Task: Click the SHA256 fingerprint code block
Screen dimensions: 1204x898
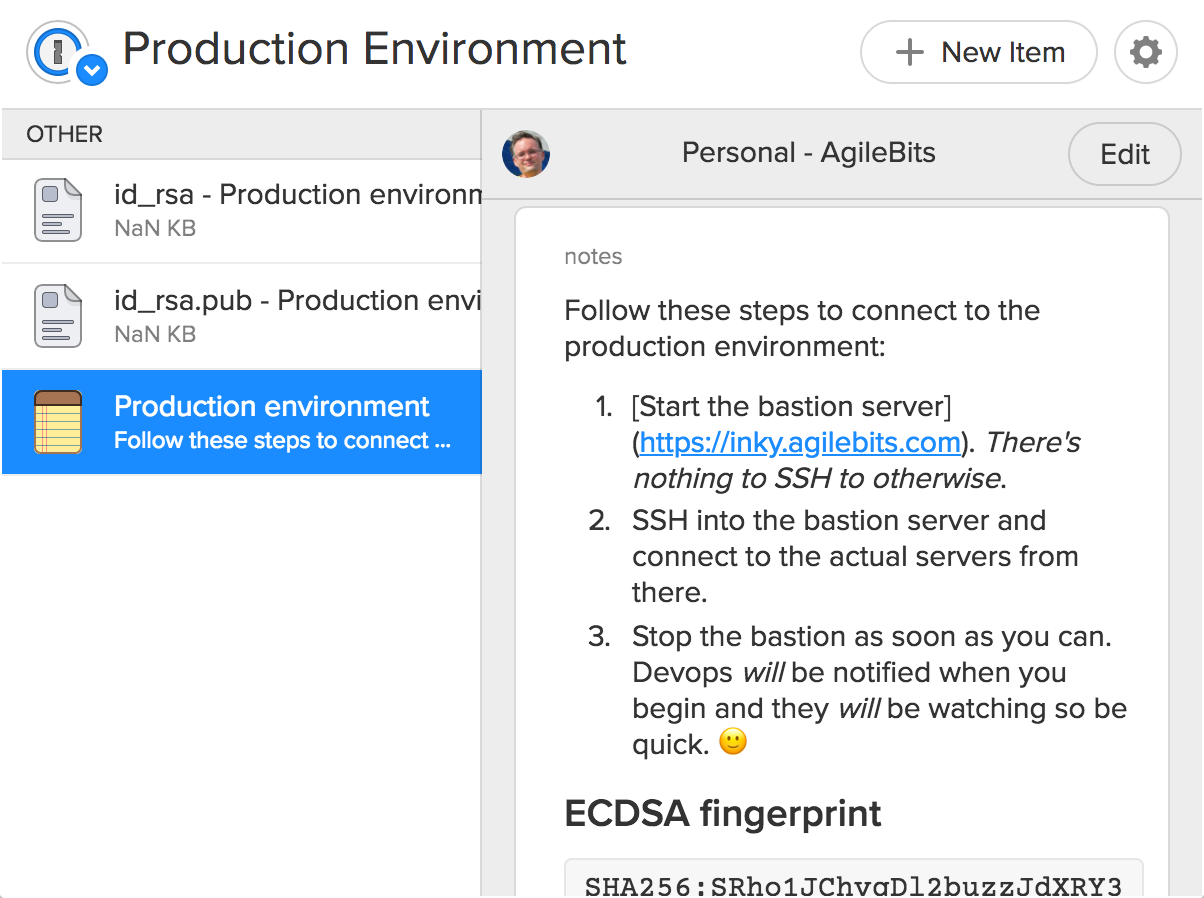Action: point(854,878)
